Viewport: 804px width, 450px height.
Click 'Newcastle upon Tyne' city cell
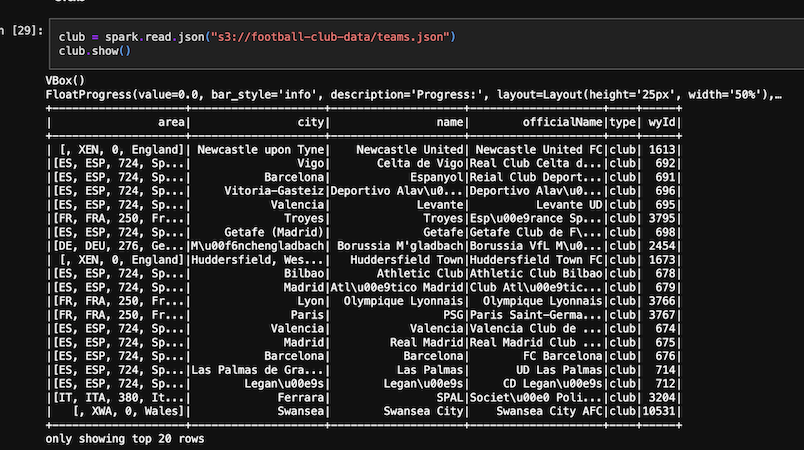click(260, 150)
